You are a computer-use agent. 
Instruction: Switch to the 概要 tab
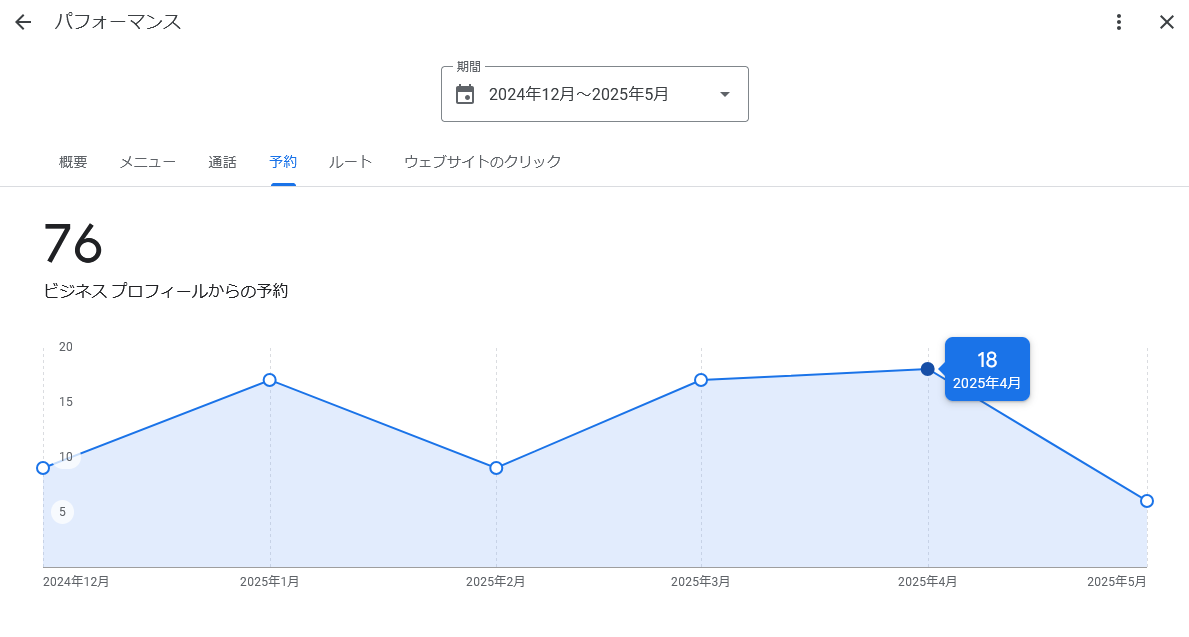pyautogui.click(x=73, y=162)
